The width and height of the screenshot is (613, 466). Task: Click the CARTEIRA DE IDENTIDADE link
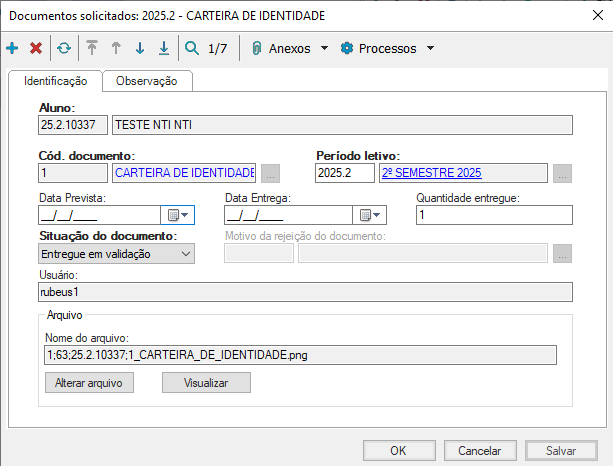[x=184, y=173]
